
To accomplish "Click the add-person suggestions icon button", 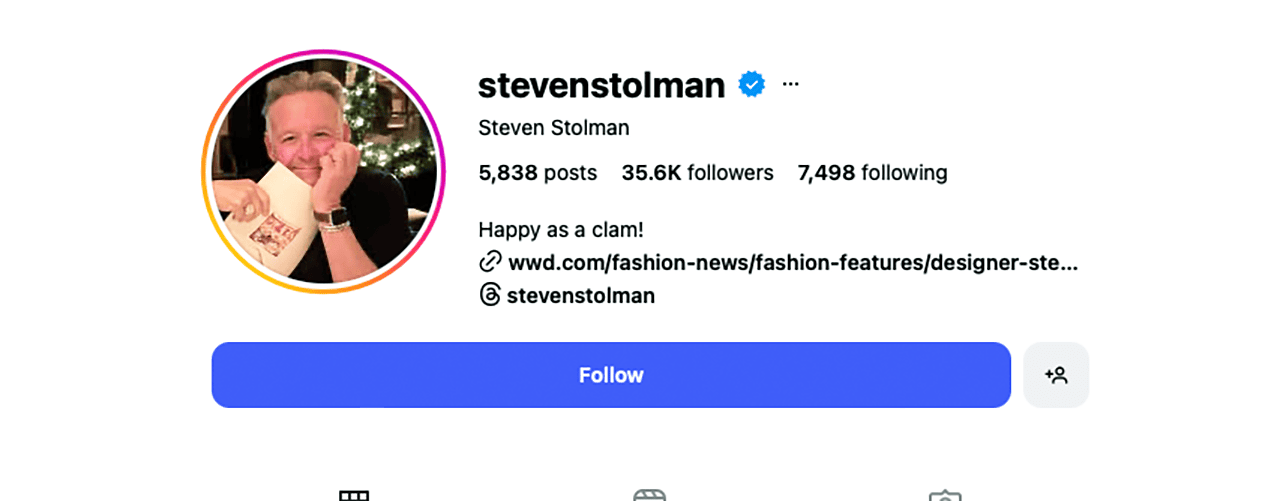I will point(1056,375).
